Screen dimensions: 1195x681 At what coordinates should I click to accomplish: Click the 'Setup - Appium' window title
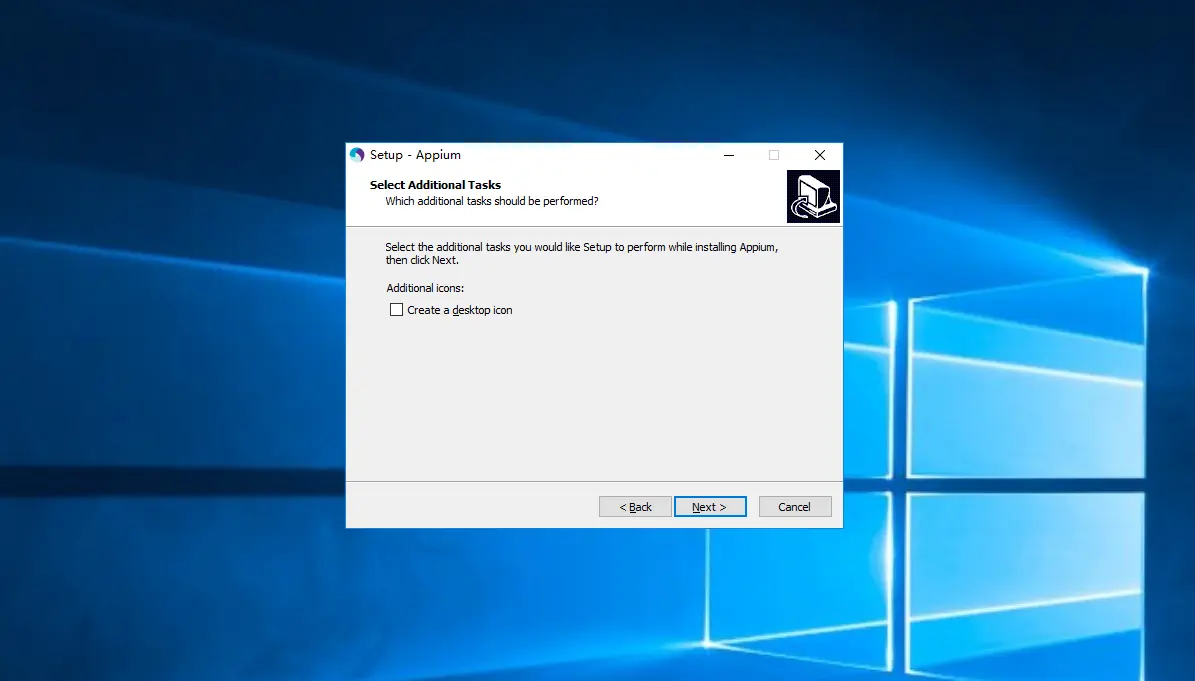click(415, 155)
